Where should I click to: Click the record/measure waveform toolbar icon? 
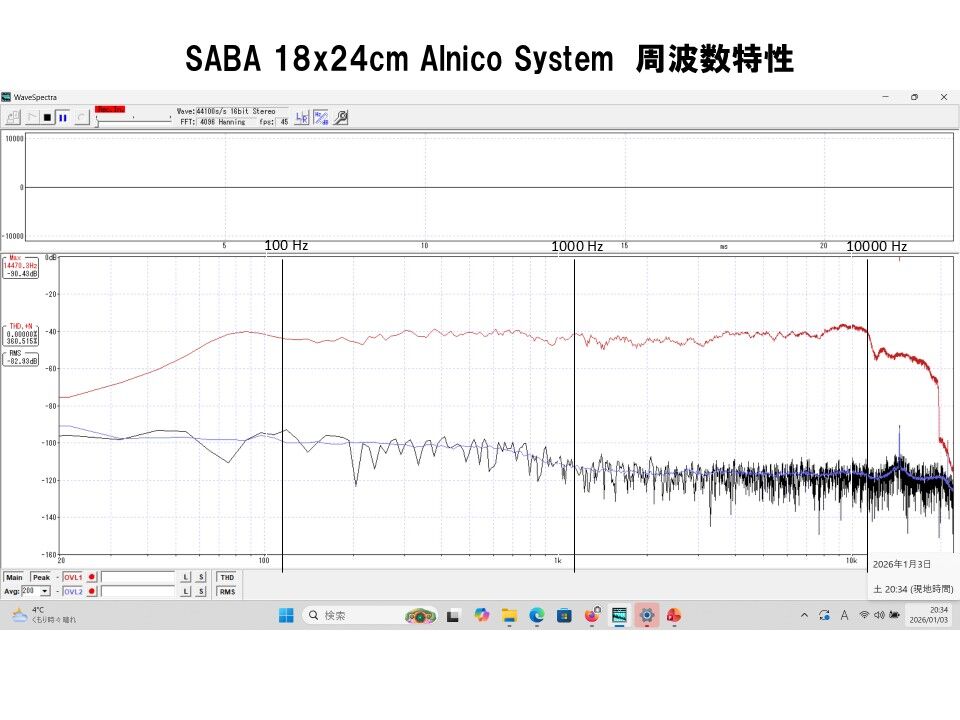pyautogui.click(x=32, y=117)
